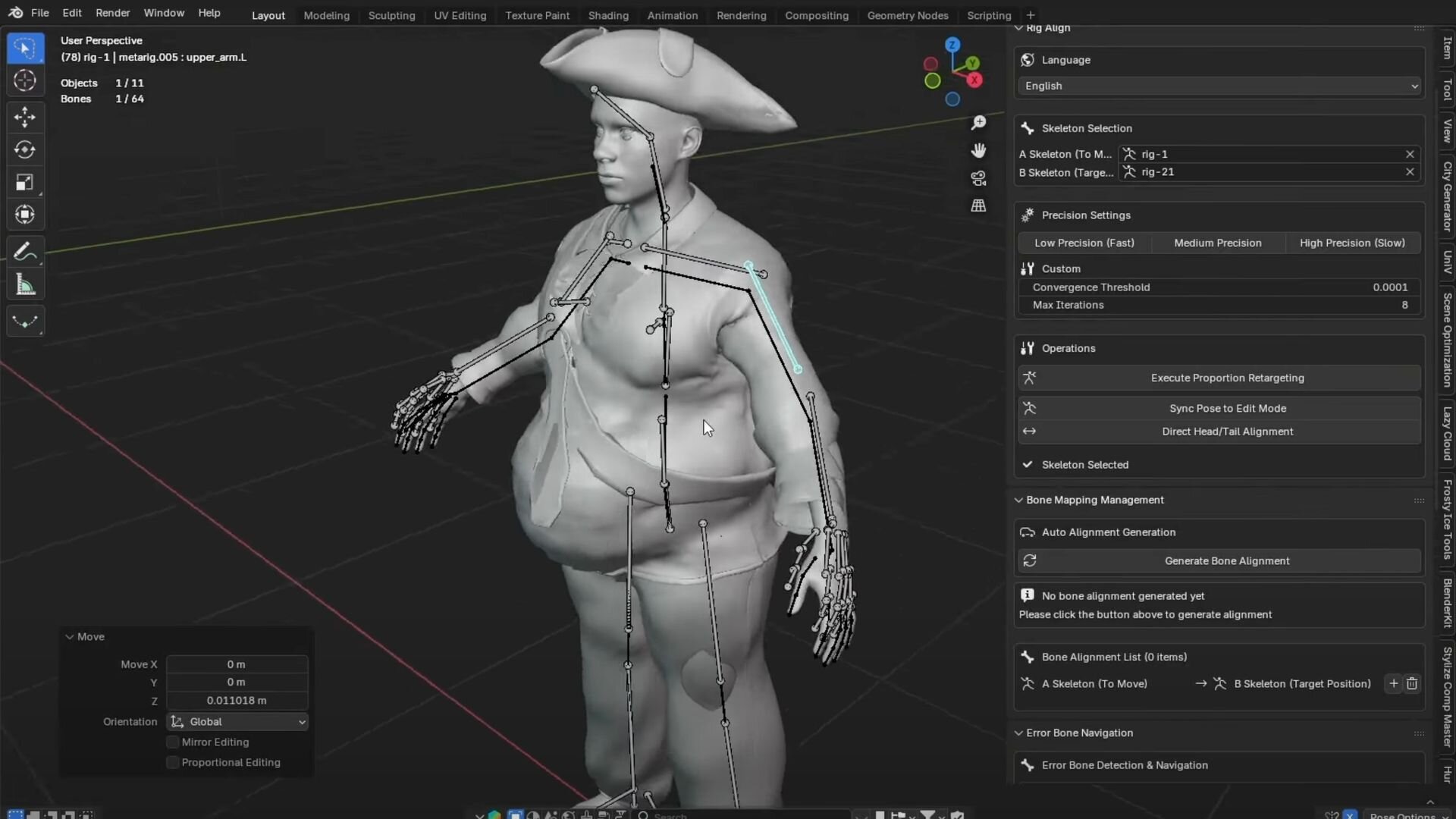Delete bone alignment entry trash icon
The height and width of the screenshot is (819, 1456).
(1411, 683)
